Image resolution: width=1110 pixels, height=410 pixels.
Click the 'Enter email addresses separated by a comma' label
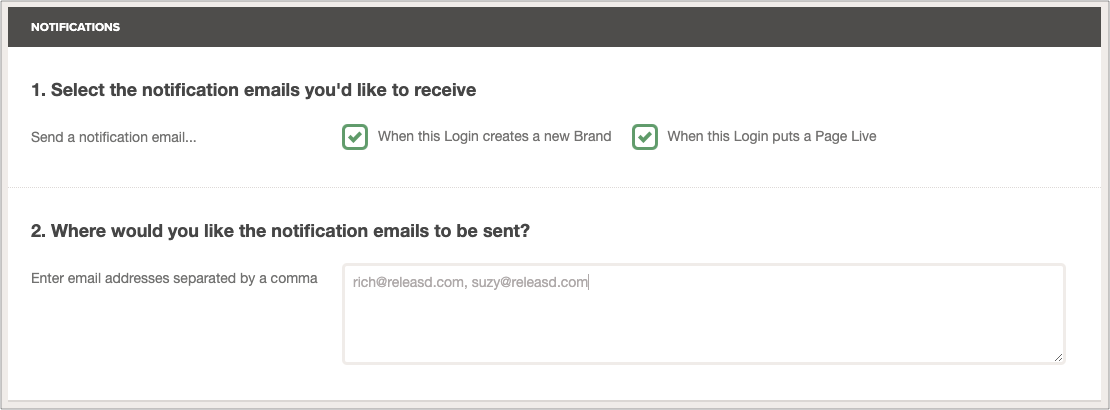tap(174, 278)
